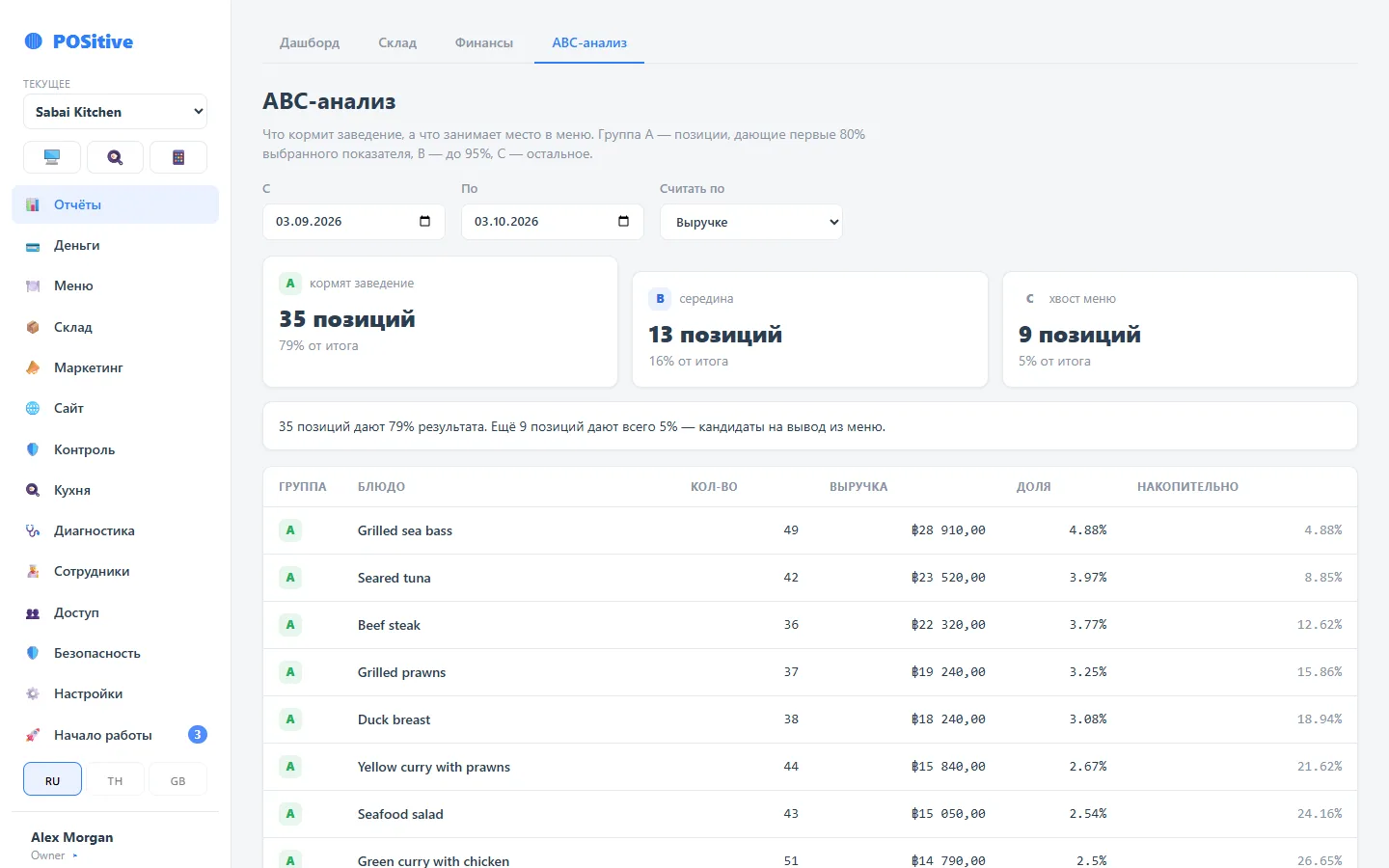Open the Меню sidebar section
Image resolution: width=1389 pixels, height=868 pixels.
[x=115, y=285]
